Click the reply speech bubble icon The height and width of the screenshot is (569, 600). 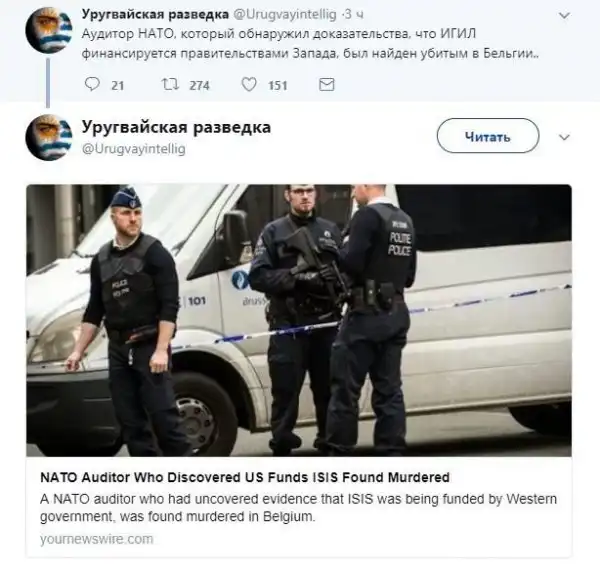[x=92, y=84]
